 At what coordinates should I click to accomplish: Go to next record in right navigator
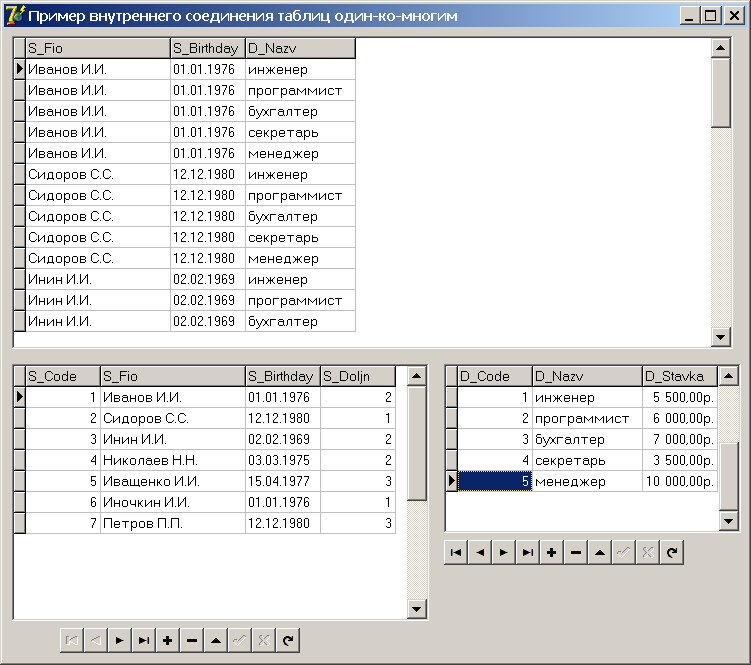click(x=504, y=552)
